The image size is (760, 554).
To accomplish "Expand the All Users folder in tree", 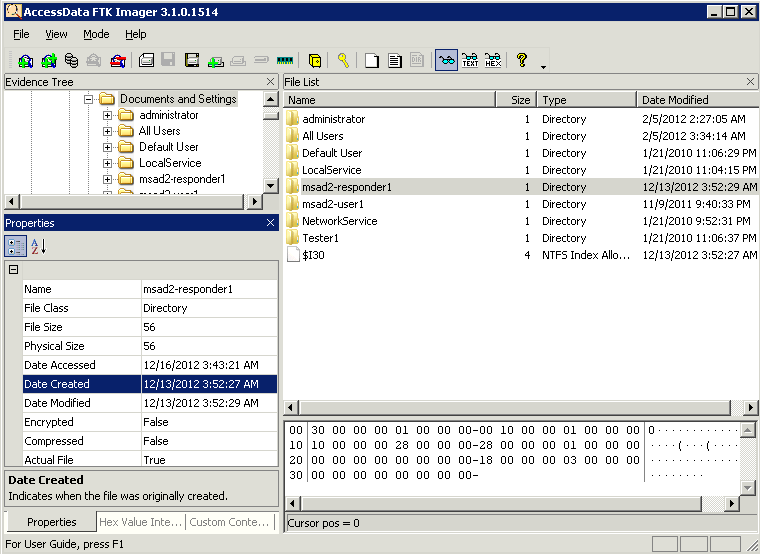I will click(108, 131).
